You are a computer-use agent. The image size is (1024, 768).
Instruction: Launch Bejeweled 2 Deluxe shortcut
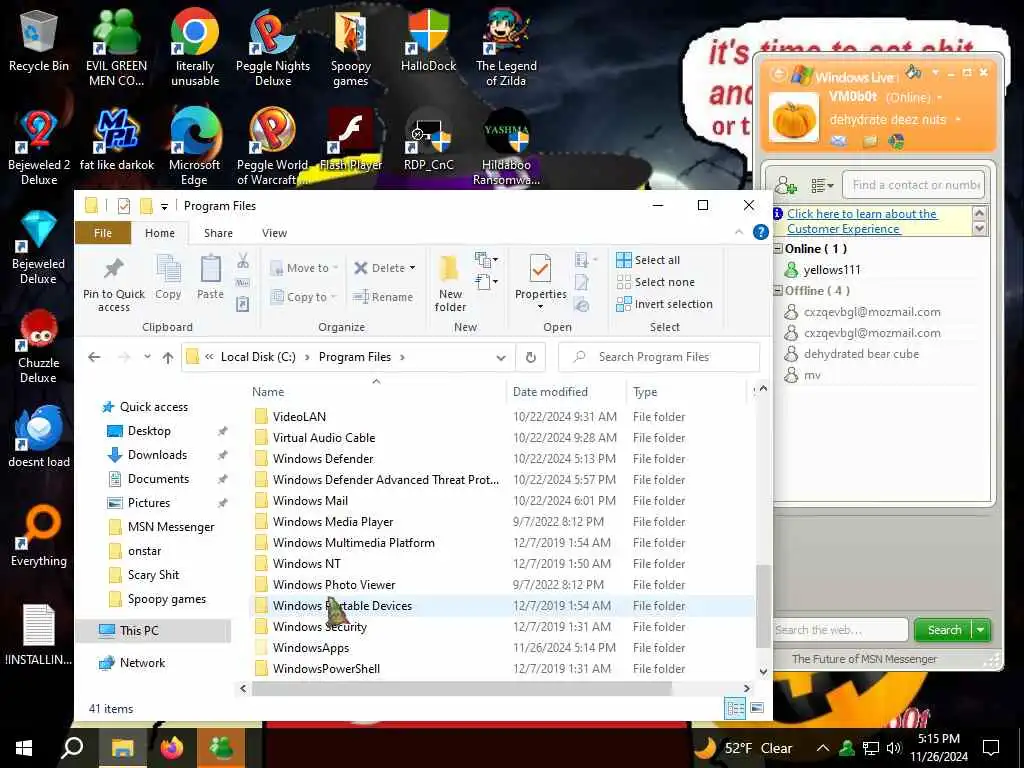tap(39, 148)
